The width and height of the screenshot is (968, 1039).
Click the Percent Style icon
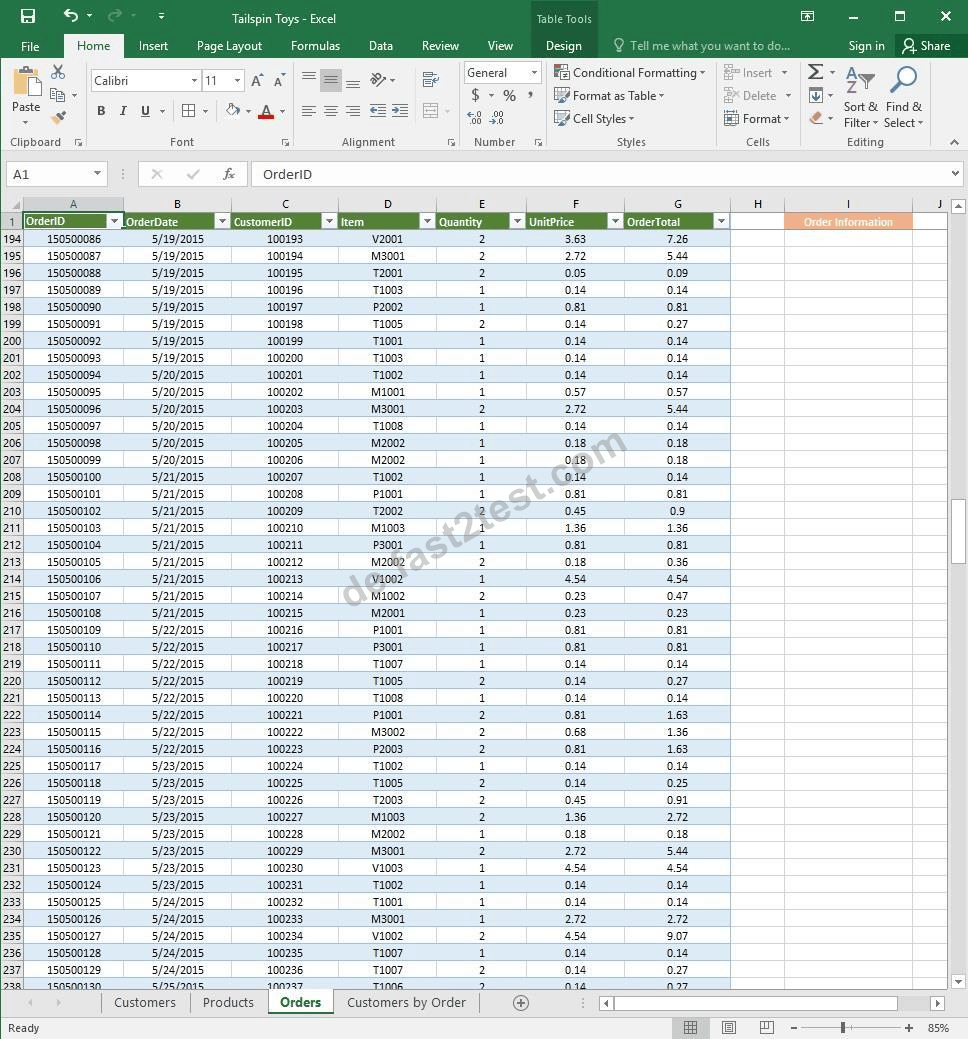[x=509, y=95]
